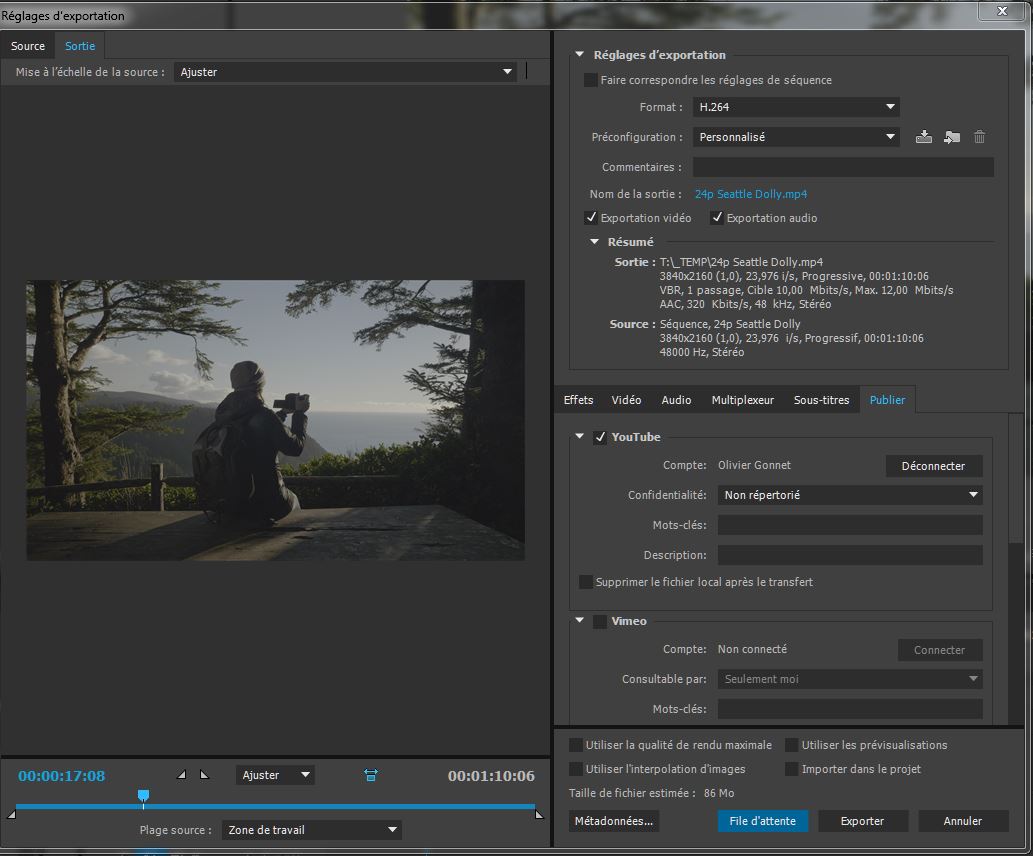This screenshot has height=856, width=1033.
Task: Click the In marker at timeline start
Action: (12, 815)
